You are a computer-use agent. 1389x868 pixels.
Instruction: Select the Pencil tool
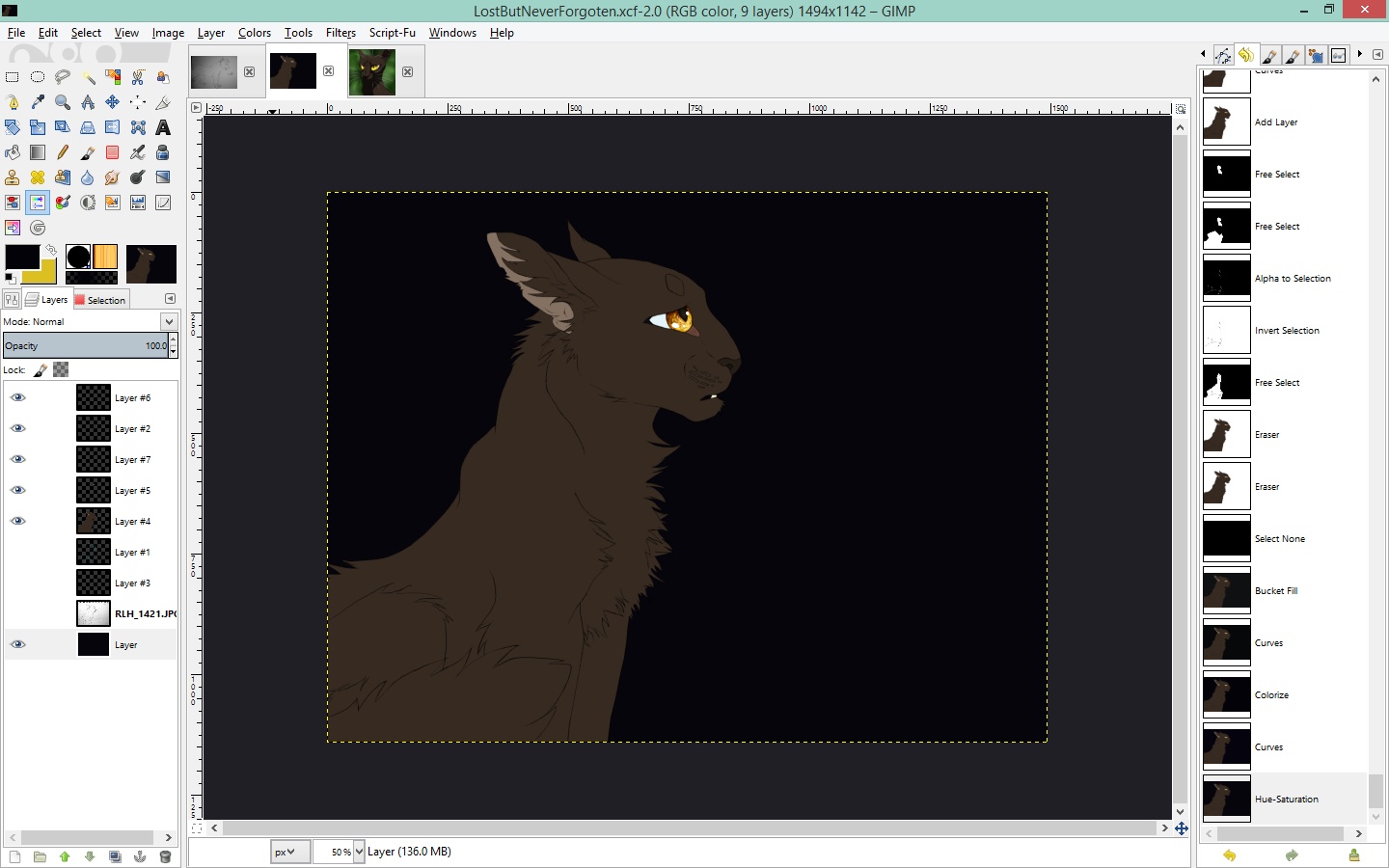[63, 152]
